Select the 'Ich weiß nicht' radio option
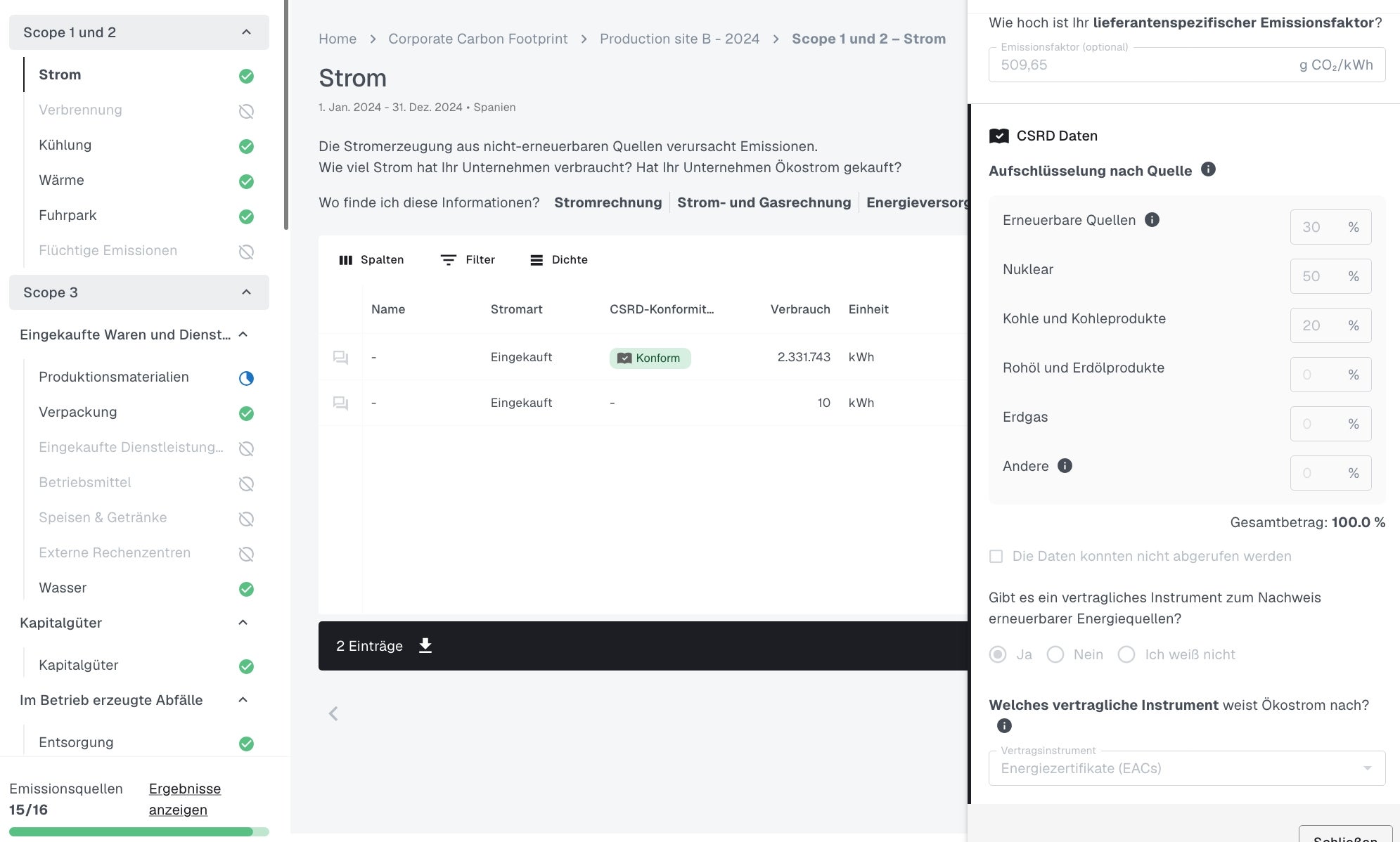Image resolution: width=1400 pixels, height=842 pixels. tap(1126, 654)
